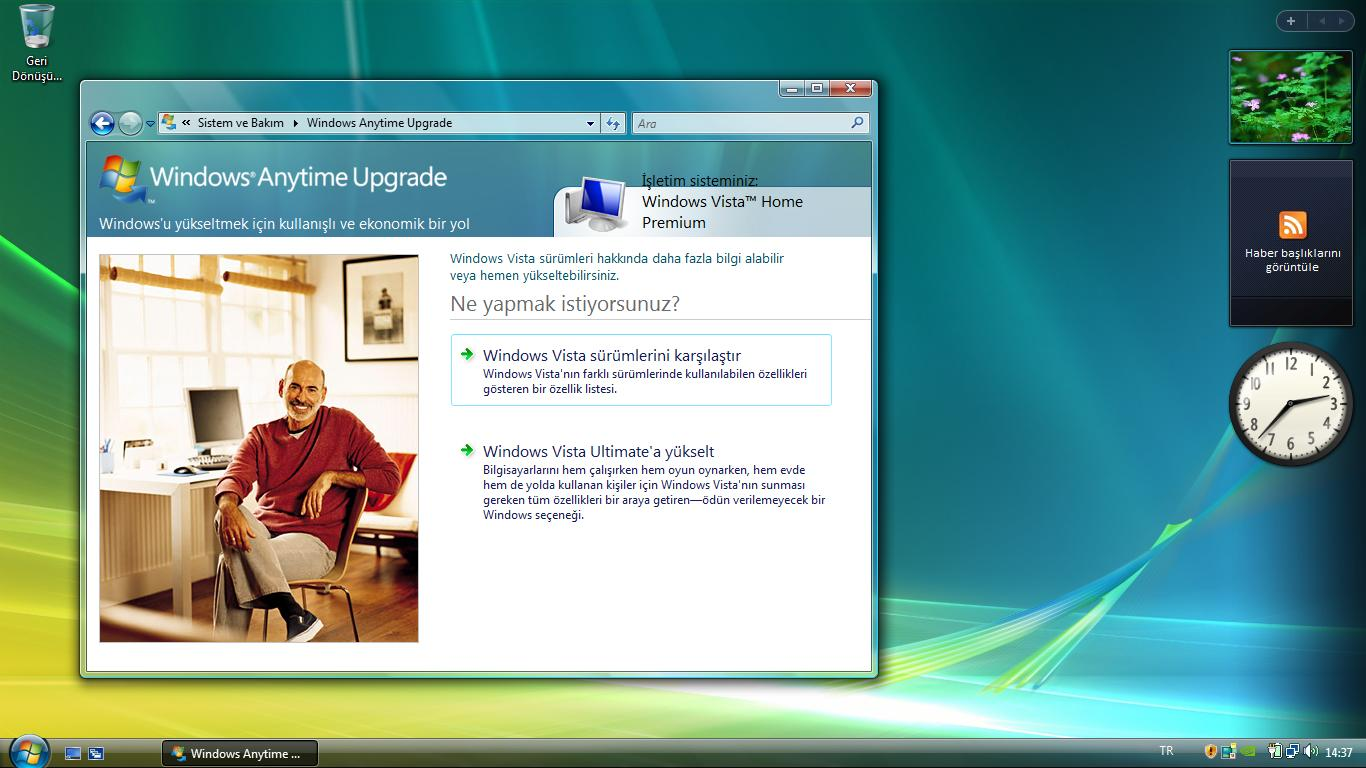
Task: Click 'Windows Anytime ...' taskbar button
Action: (240, 753)
